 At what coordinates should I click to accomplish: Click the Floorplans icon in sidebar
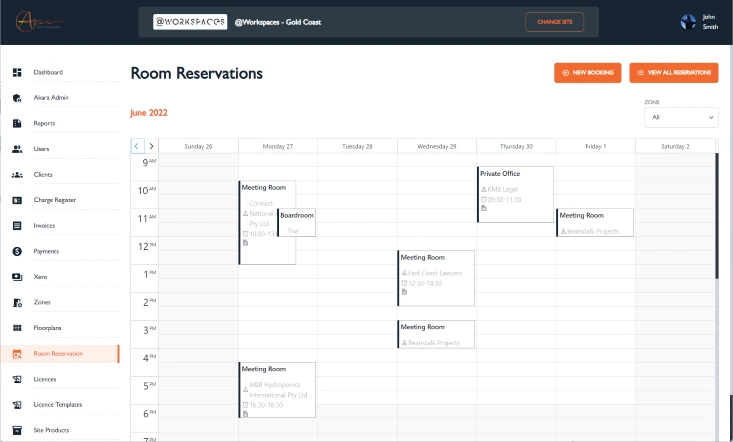click(x=17, y=328)
